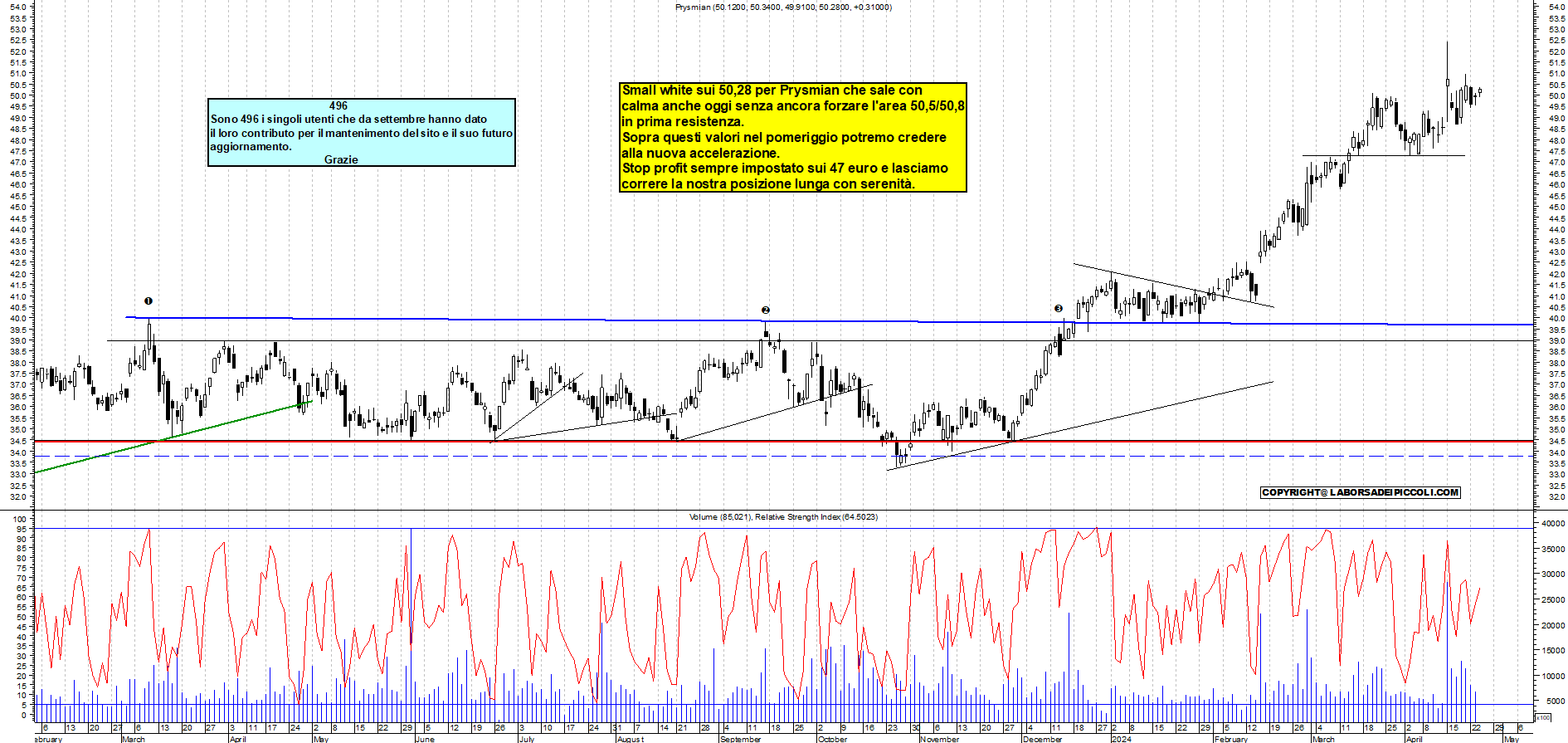Click 'alla nuova accelerazione.' in the yellow note
Viewport: 1568px width, 743px height.
coord(700,153)
